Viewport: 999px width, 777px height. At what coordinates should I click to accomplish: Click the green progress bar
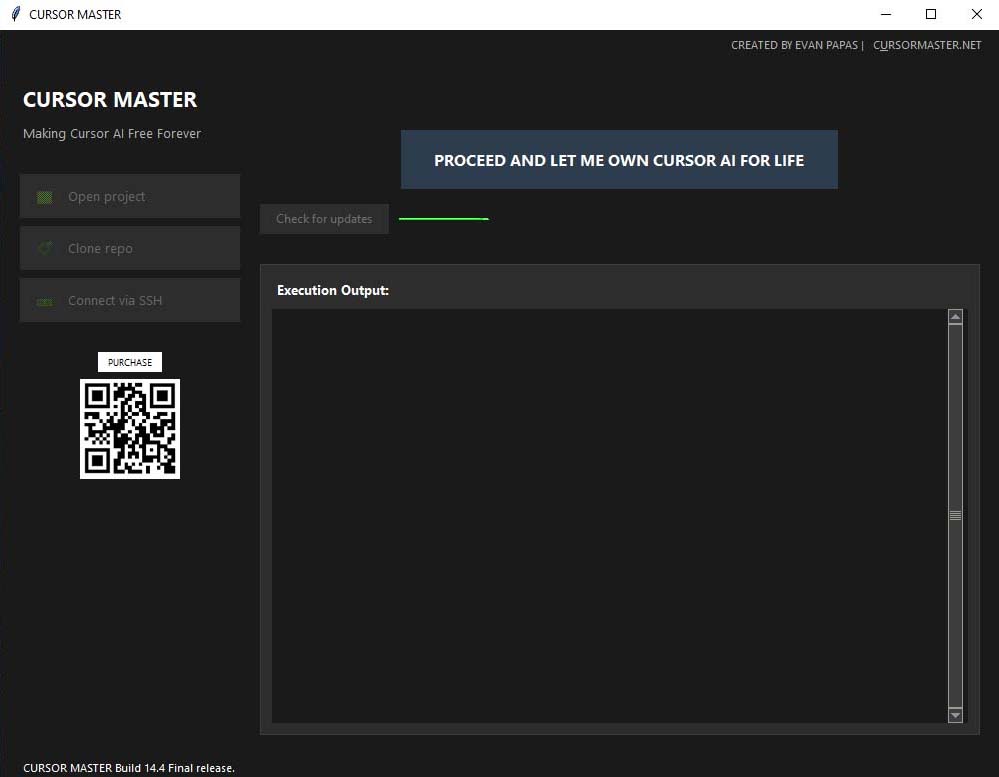(x=443, y=218)
